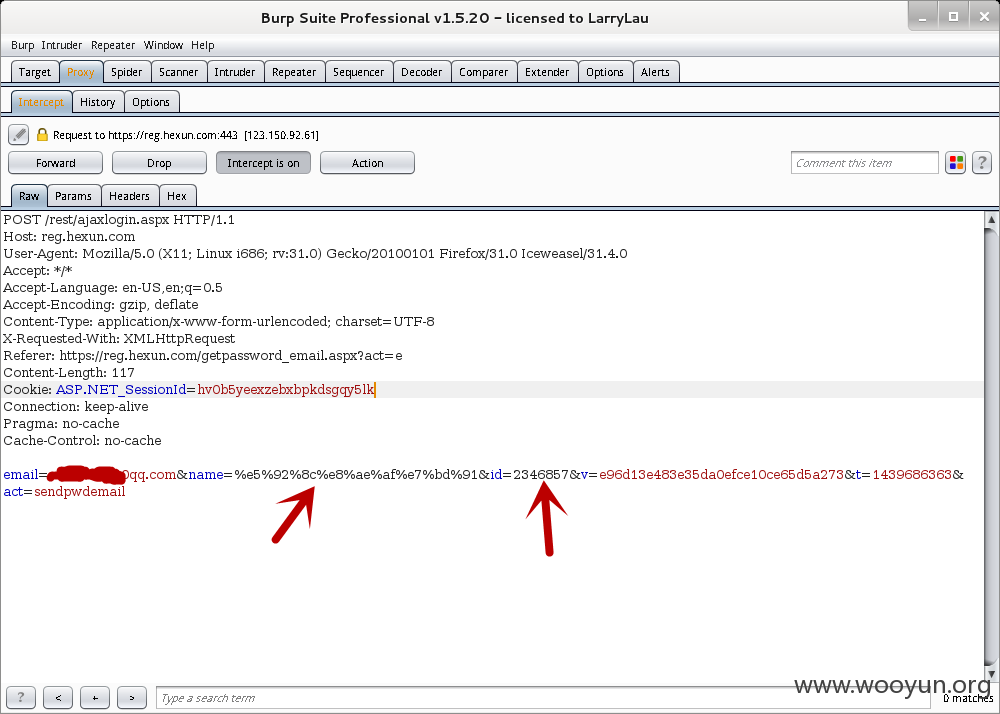
Task: Open the Sequencer tab
Action: [x=358, y=72]
